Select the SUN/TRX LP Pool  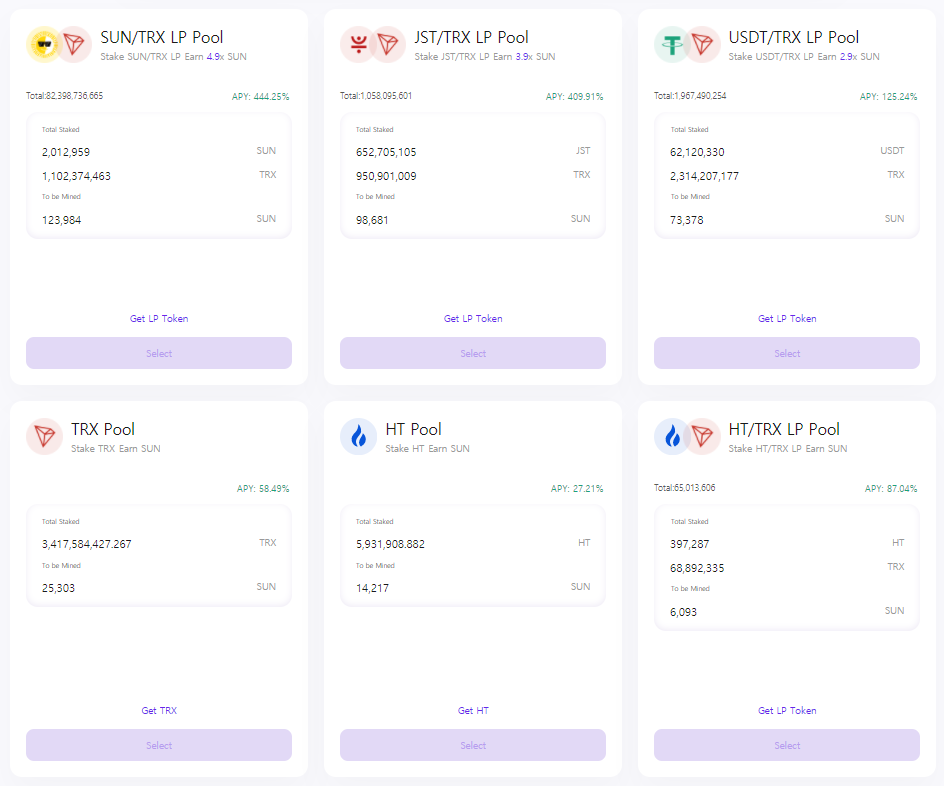click(x=159, y=353)
